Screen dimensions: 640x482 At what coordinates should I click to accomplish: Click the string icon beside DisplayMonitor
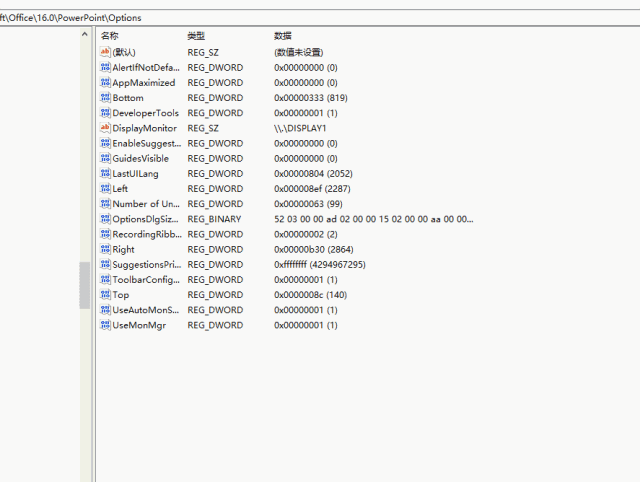[x=105, y=128]
